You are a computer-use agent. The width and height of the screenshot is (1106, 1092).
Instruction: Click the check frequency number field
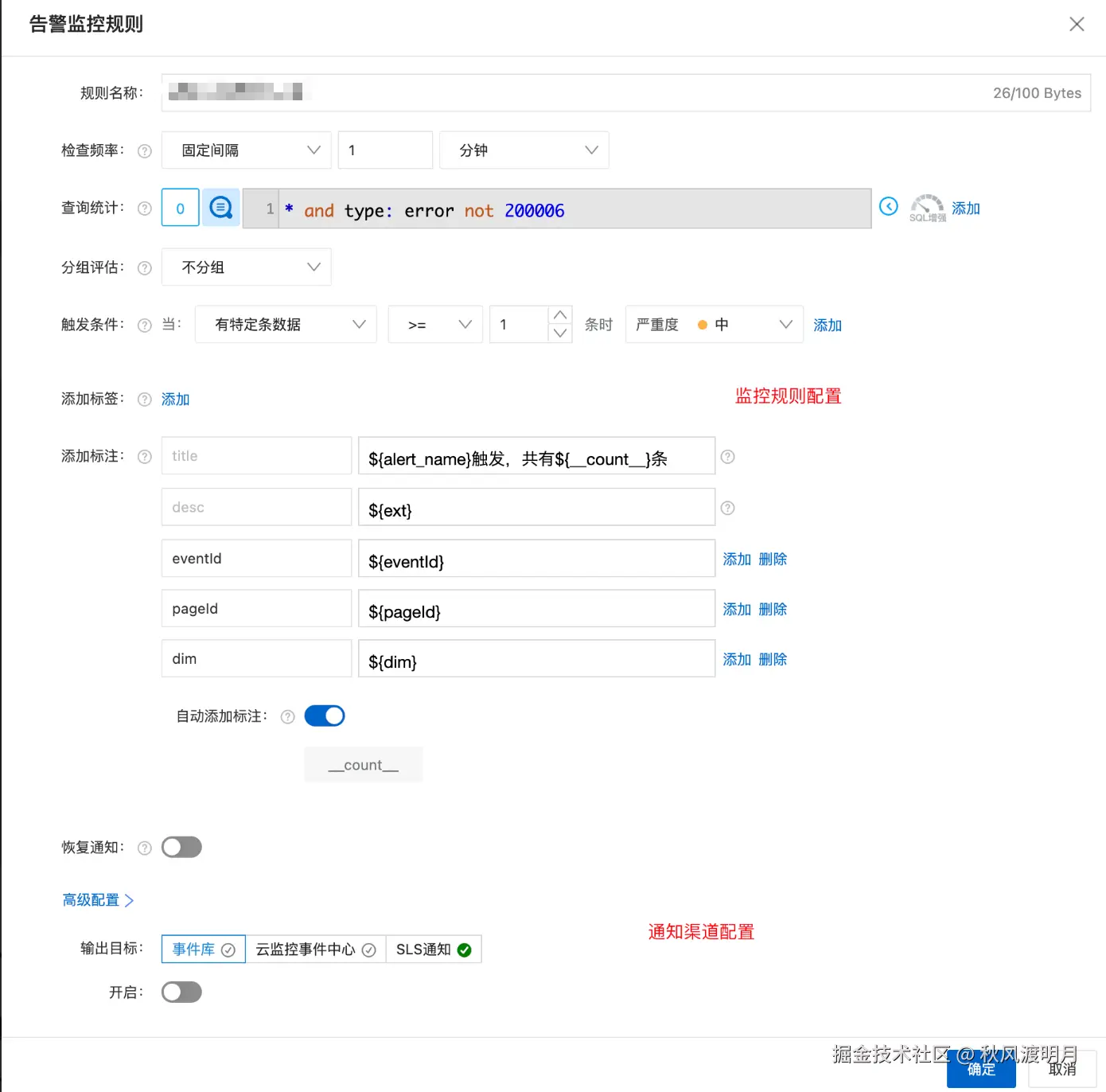point(385,150)
